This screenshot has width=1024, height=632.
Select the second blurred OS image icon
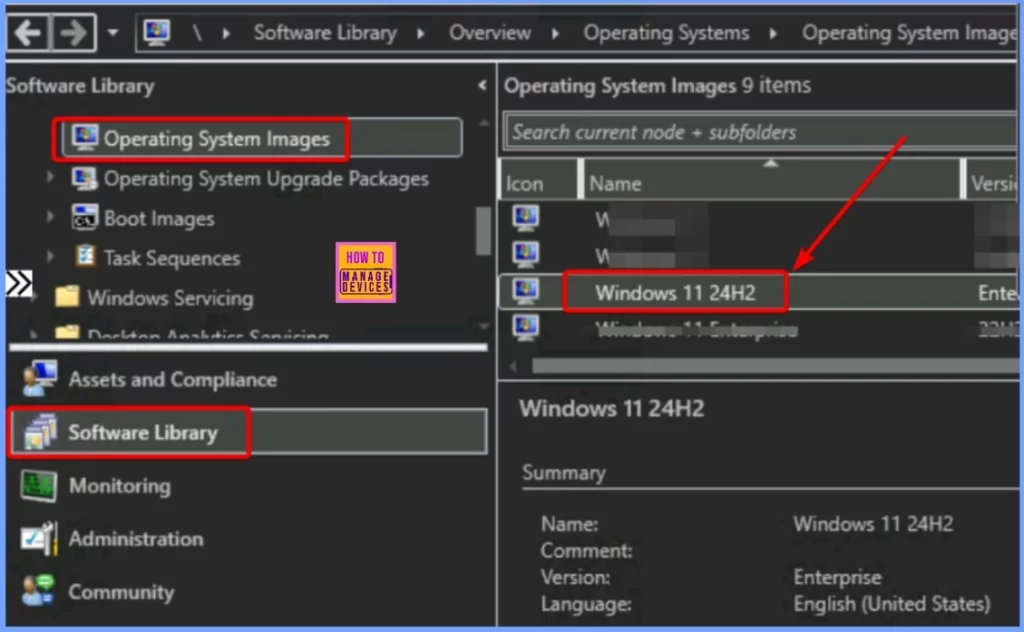[526, 255]
